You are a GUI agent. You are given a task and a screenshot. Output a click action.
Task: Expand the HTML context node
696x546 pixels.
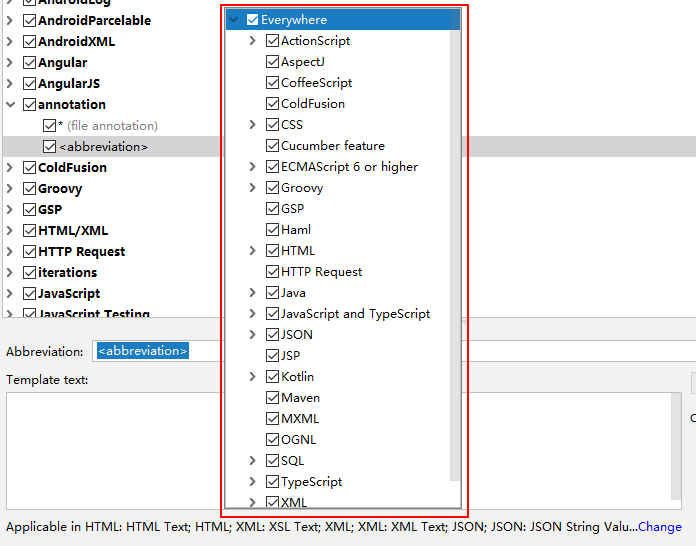[x=253, y=250]
